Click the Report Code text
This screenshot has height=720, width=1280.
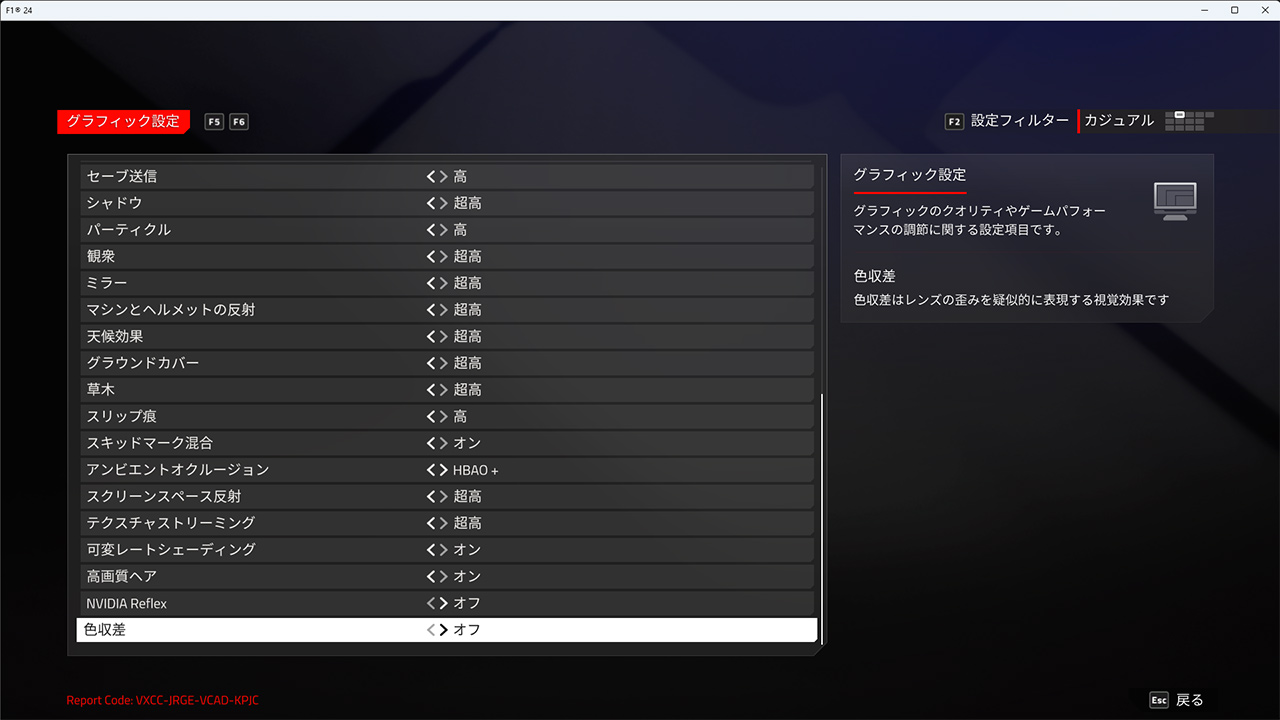click(163, 700)
